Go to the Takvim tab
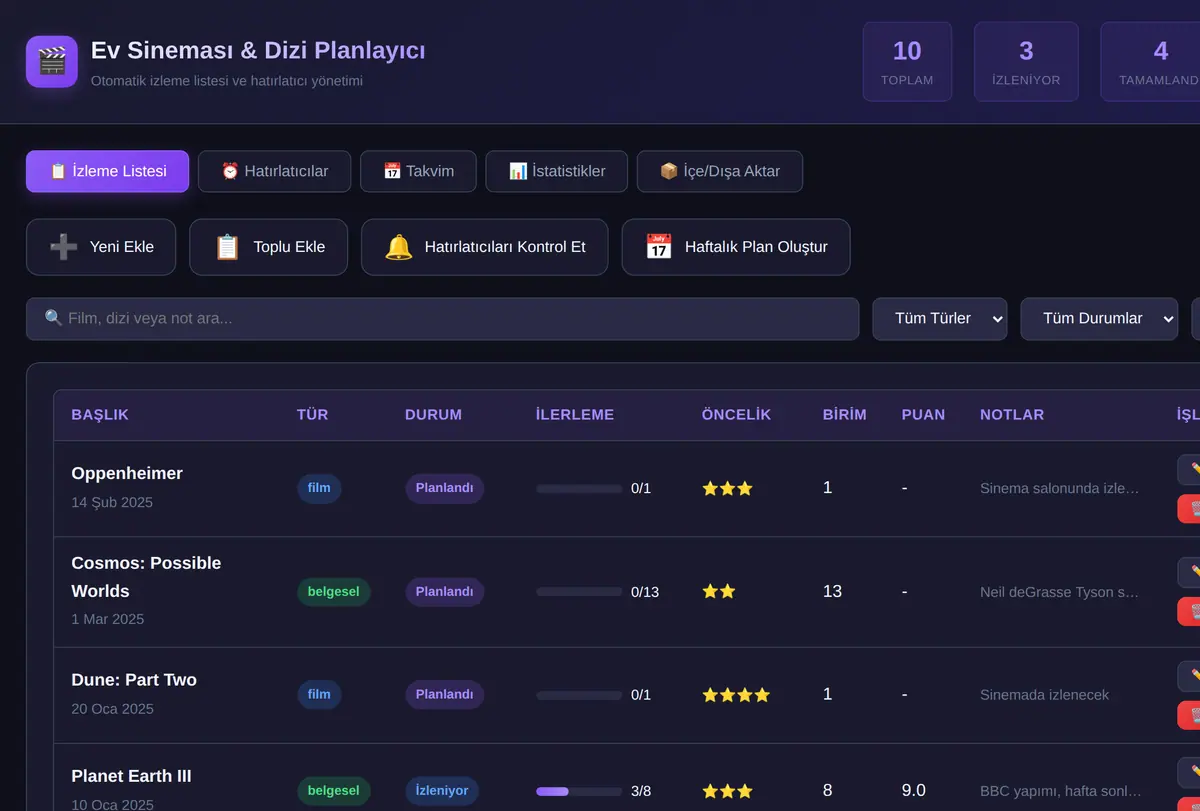The image size is (1200, 811). 418,171
